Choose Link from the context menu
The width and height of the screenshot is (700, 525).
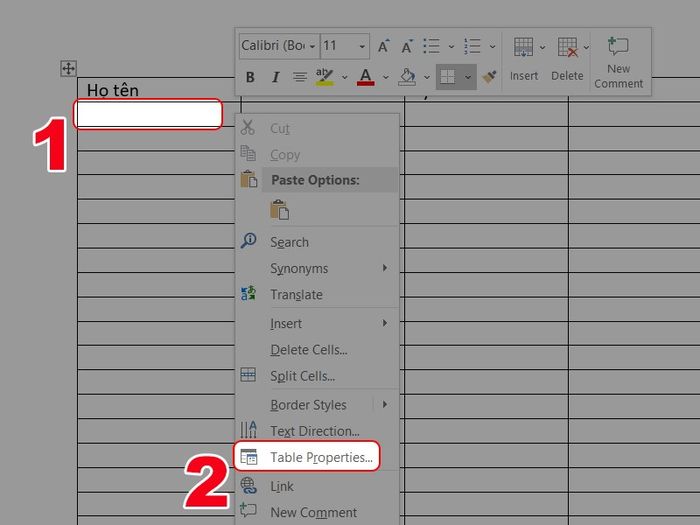click(317, 486)
